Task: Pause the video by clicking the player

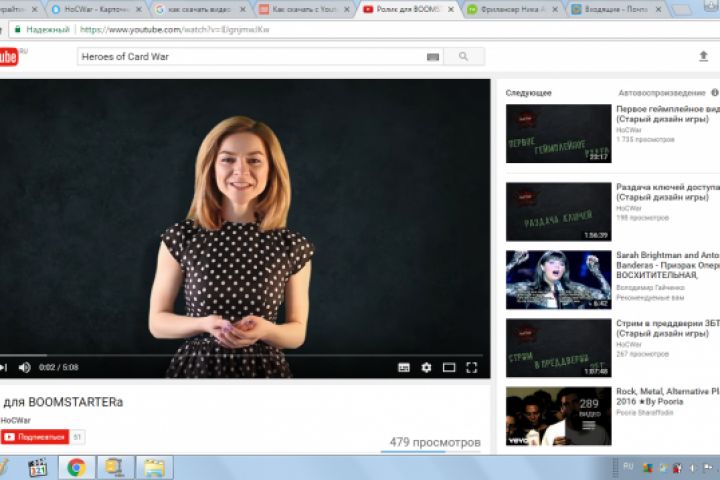Action: (245, 216)
